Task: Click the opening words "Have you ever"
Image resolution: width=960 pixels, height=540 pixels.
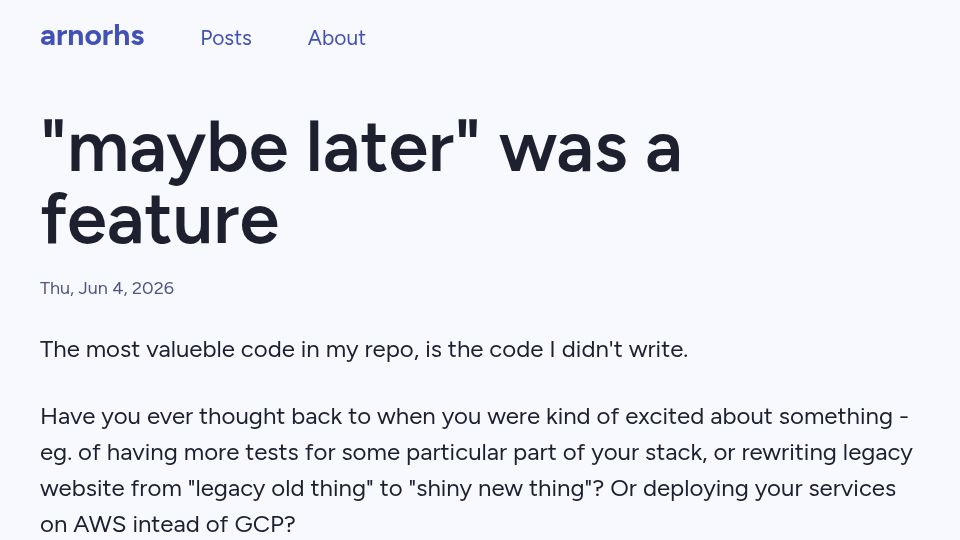Action: [116, 417]
